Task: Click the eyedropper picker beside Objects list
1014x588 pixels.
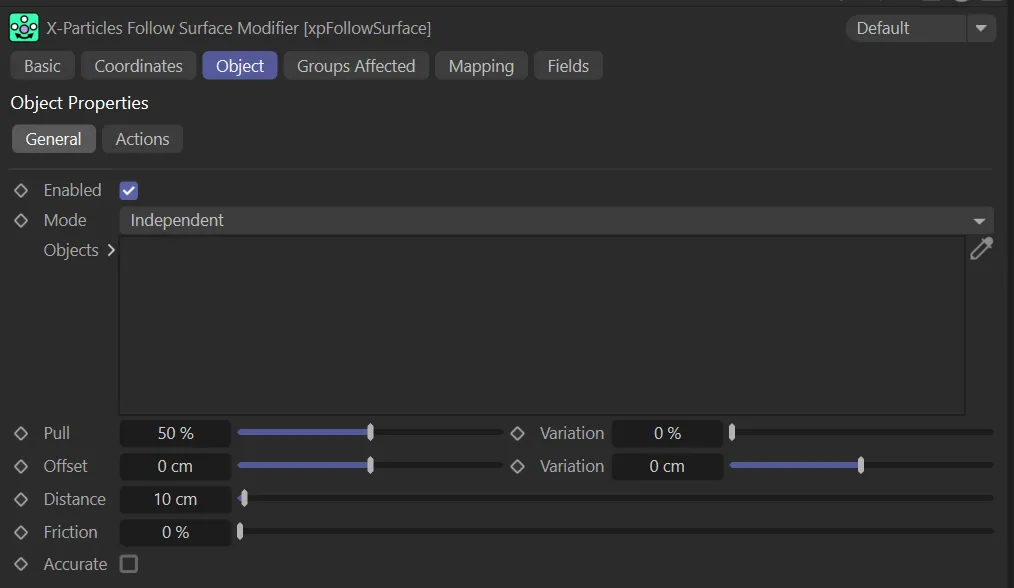Action: point(981,249)
